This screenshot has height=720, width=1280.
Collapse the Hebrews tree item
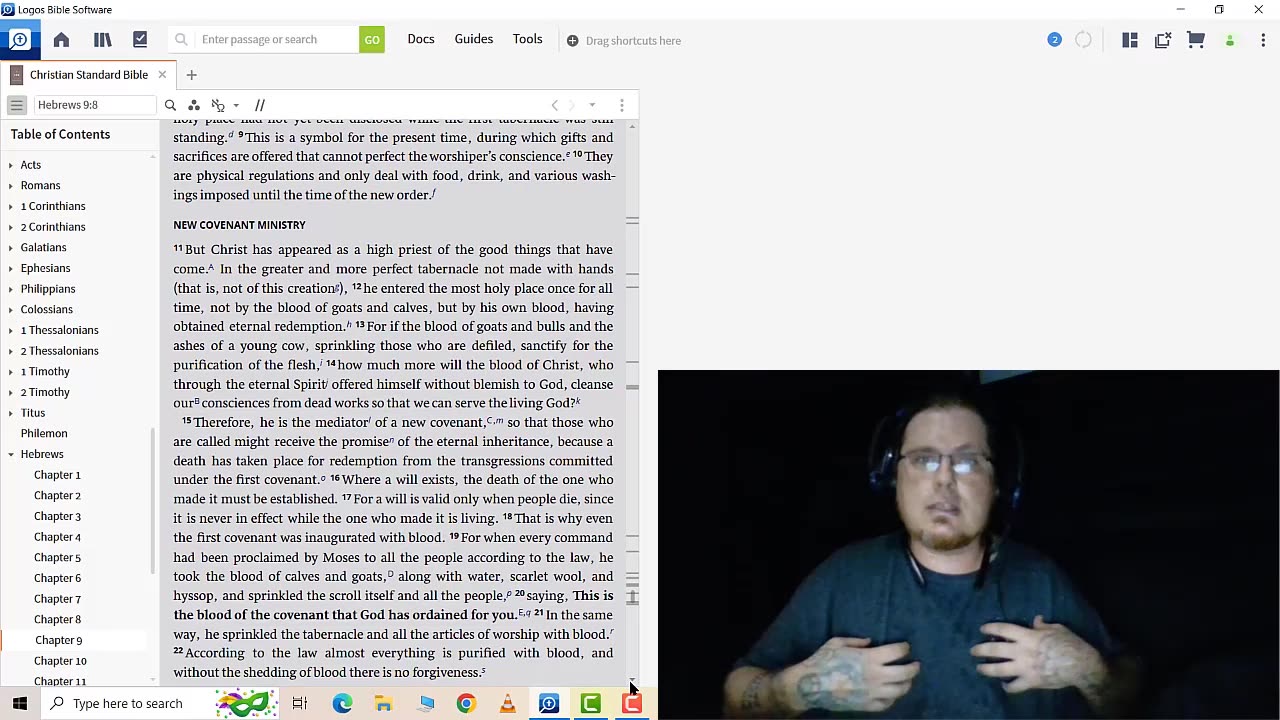(x=10, y=454)
